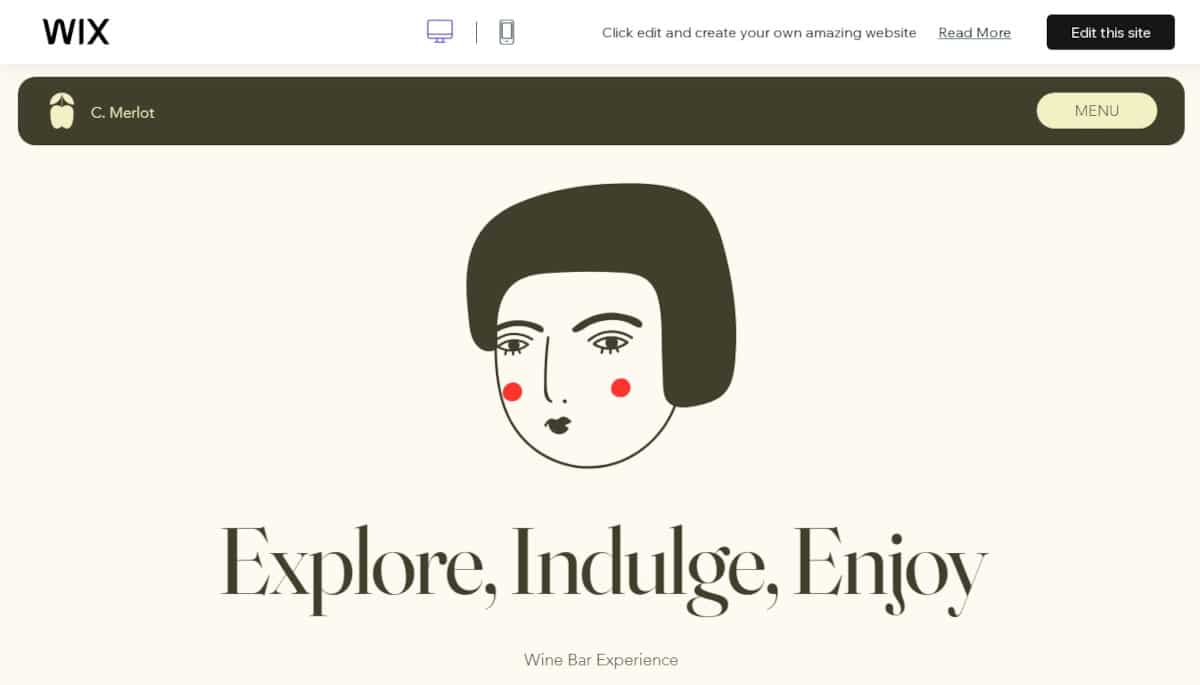Click the illustration's left eye

(x=514, y=344)
